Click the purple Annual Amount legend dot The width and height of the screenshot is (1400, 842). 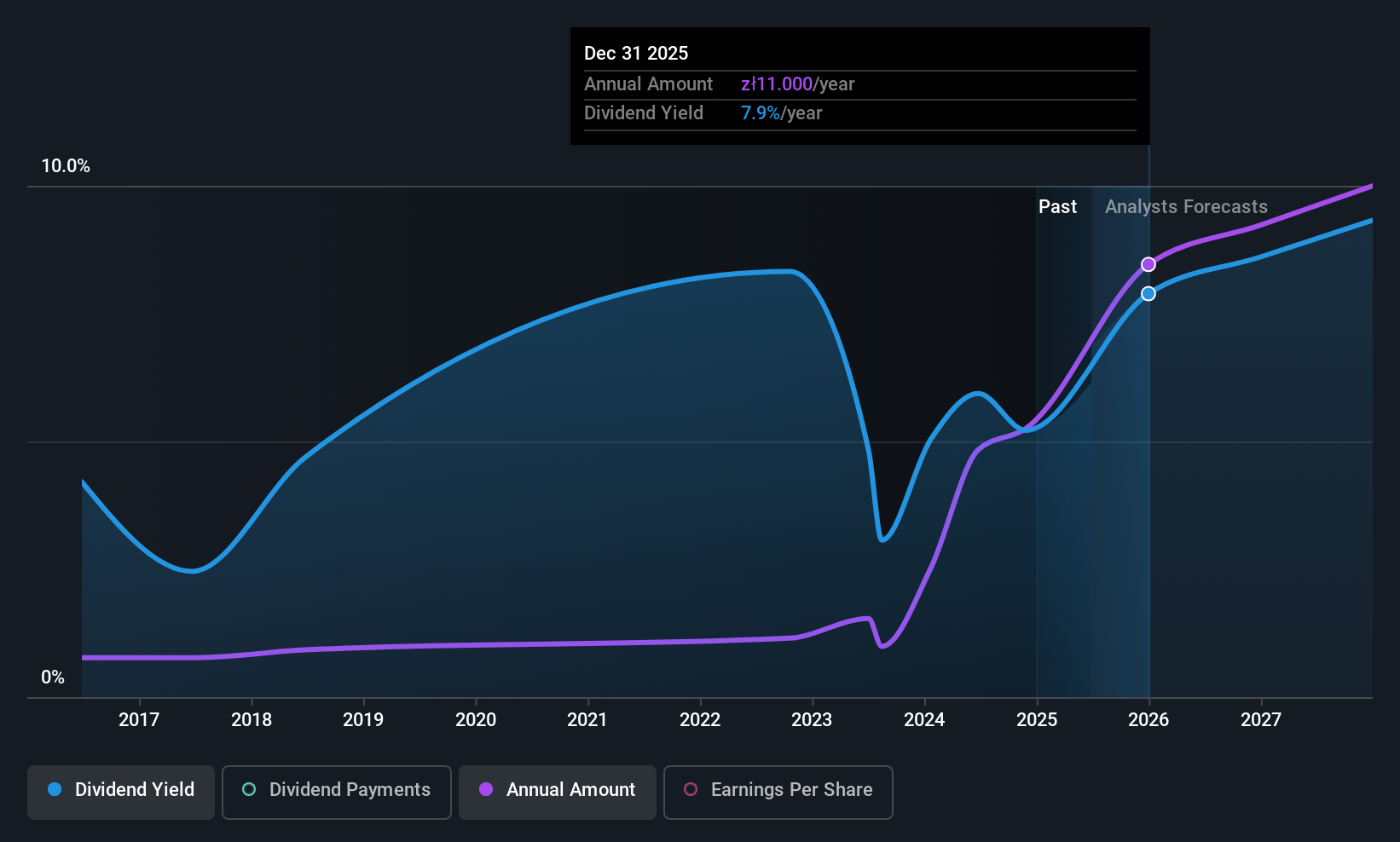[486, 789]
